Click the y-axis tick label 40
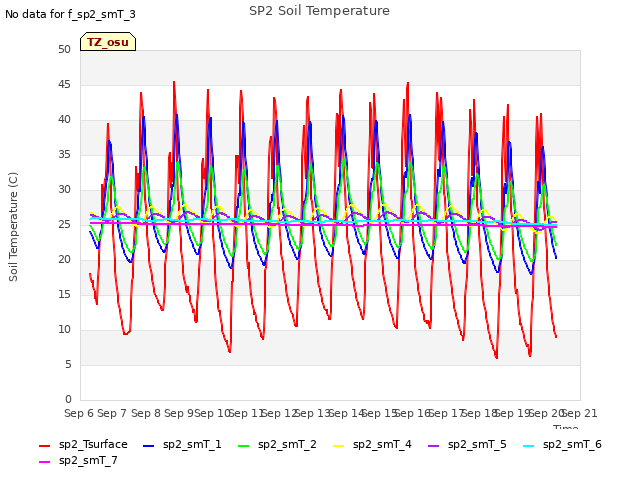 pos(64,120)
